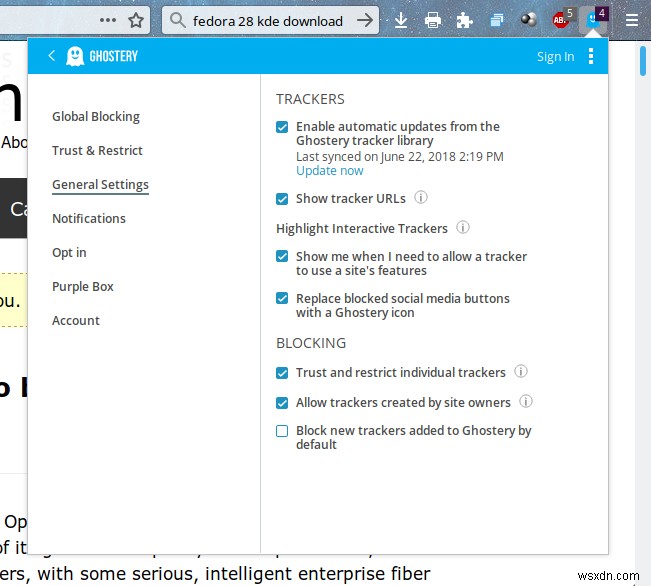Toggle Trust and restrict individual trackers checkbox
This screenshot has height=586, width=651.
[282, 373]
